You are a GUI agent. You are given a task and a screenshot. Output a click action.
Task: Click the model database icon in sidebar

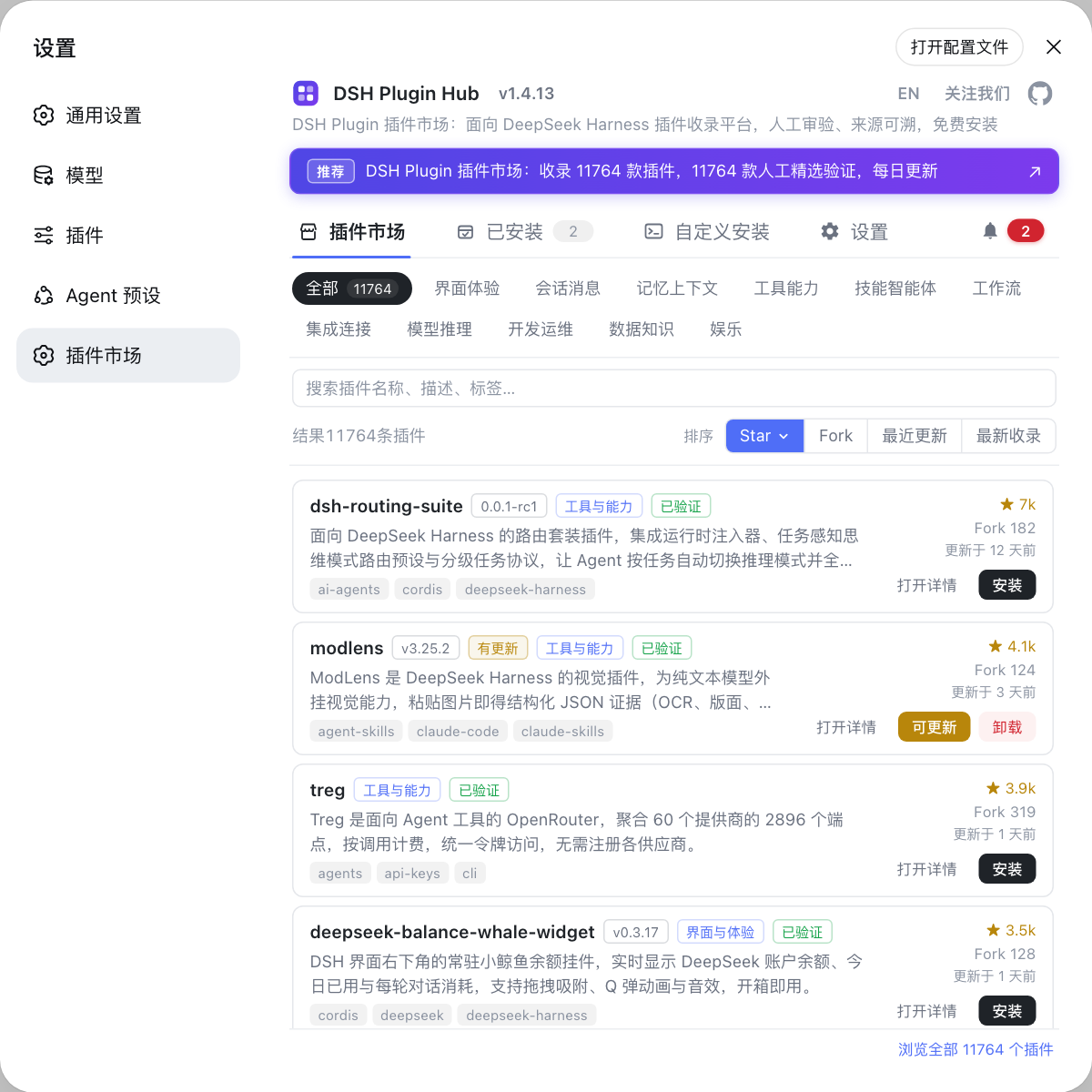tap(44, 175)
